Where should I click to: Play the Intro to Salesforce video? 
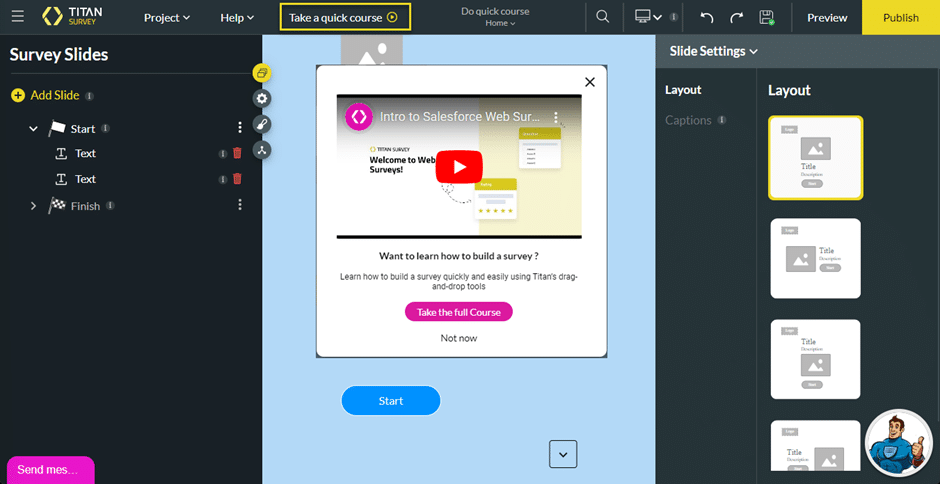[459, 166]
